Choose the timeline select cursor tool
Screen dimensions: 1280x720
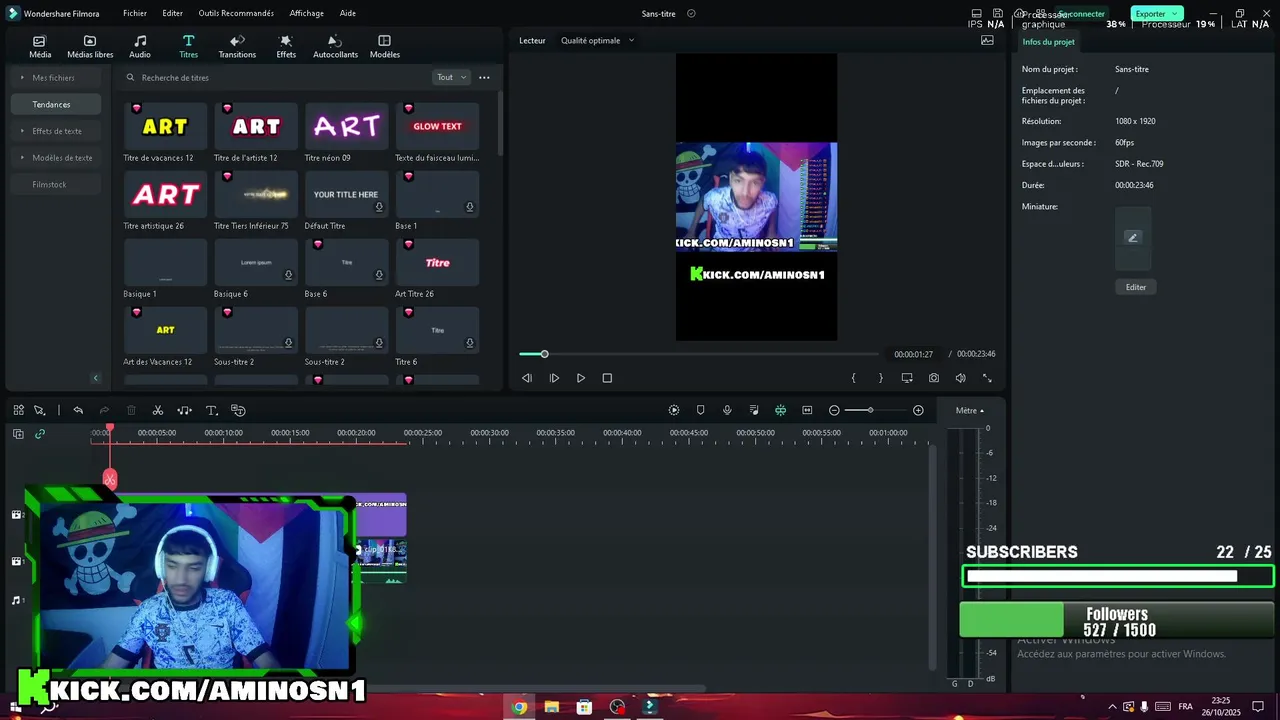click(40, 410)
